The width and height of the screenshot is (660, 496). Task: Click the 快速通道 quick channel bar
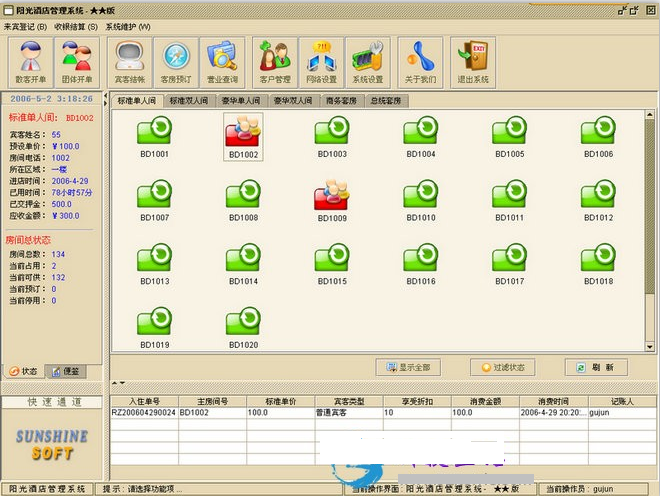click(52, 402)
